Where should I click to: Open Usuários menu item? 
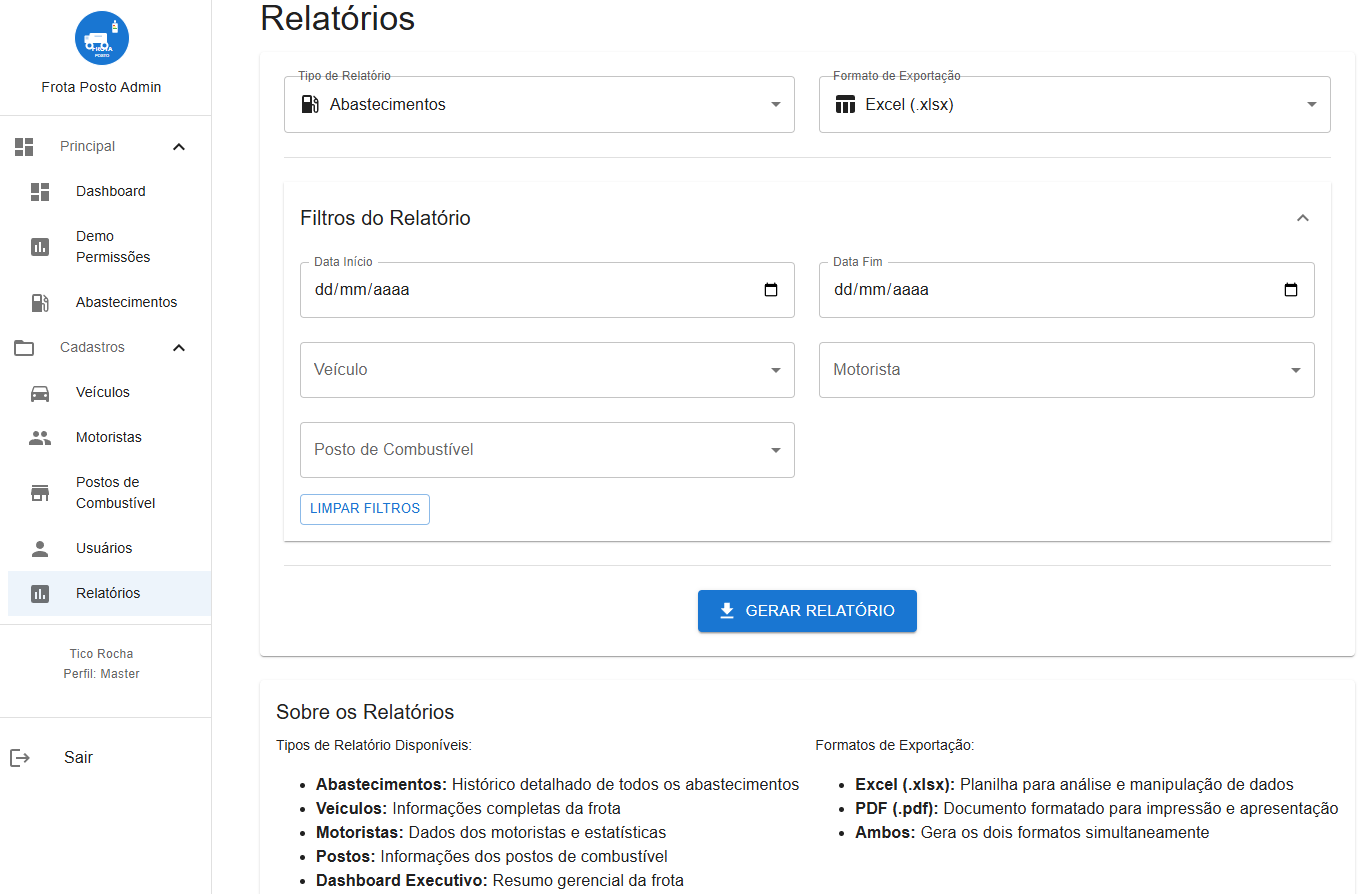pyautogui.click(x=109, y=548)
